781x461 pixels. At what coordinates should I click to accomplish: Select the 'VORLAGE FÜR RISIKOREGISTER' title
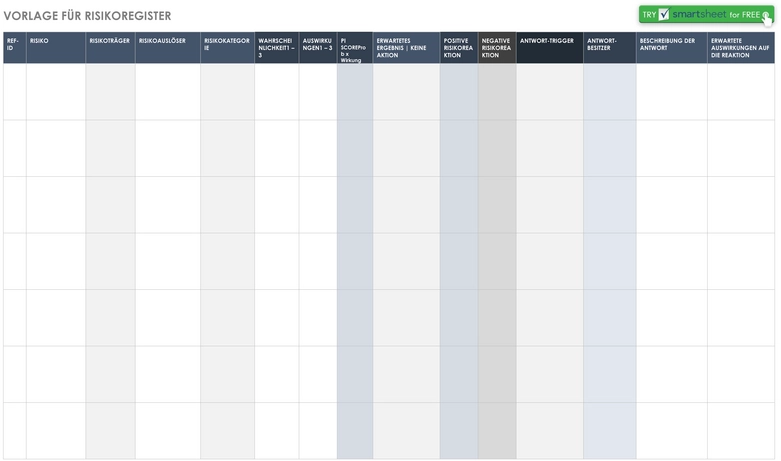tap(87, 16)
